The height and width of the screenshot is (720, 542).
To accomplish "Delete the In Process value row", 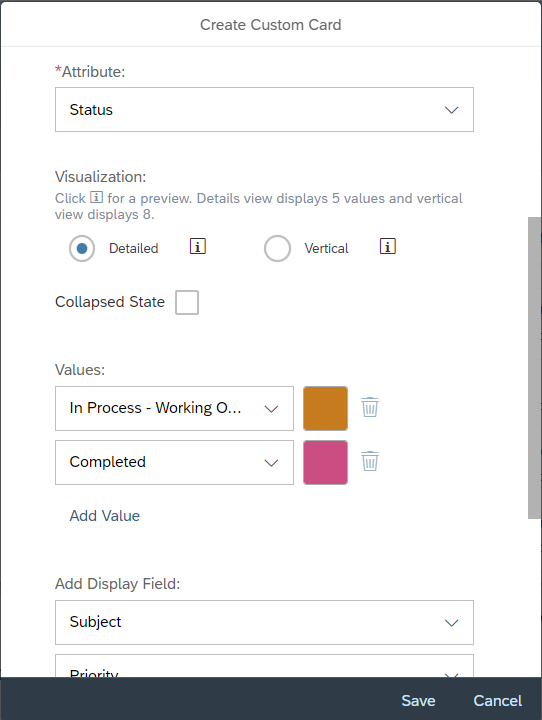I will pos(370,407).
